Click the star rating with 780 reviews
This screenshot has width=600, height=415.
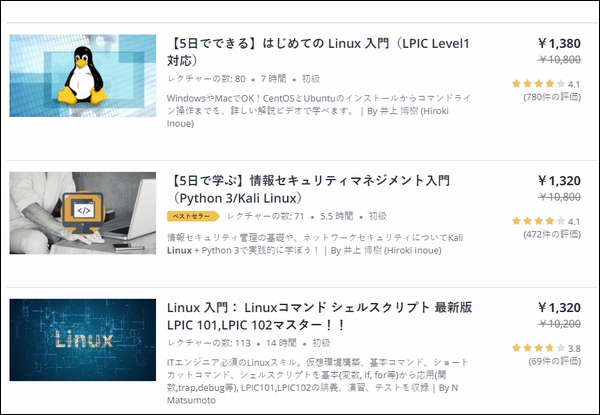pos(538,83)
